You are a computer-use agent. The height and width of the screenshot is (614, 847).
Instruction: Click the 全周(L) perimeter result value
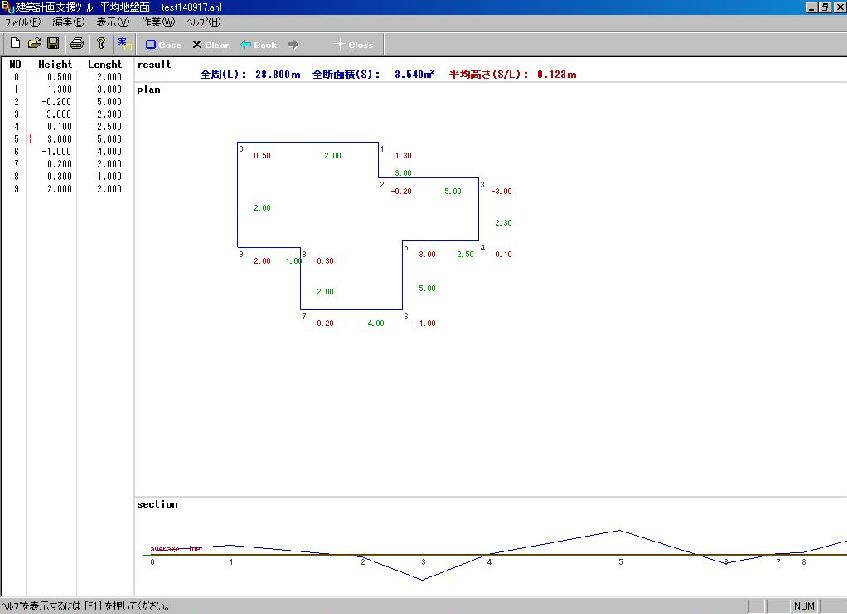tap(278, 74)
